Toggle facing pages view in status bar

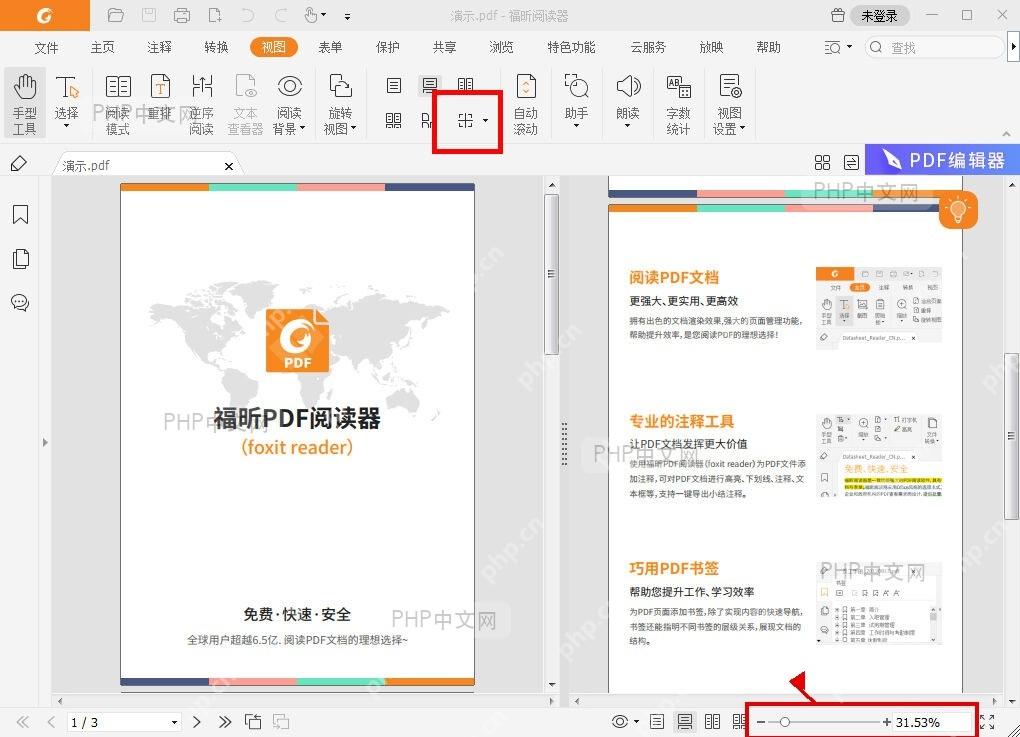[712, 721]
